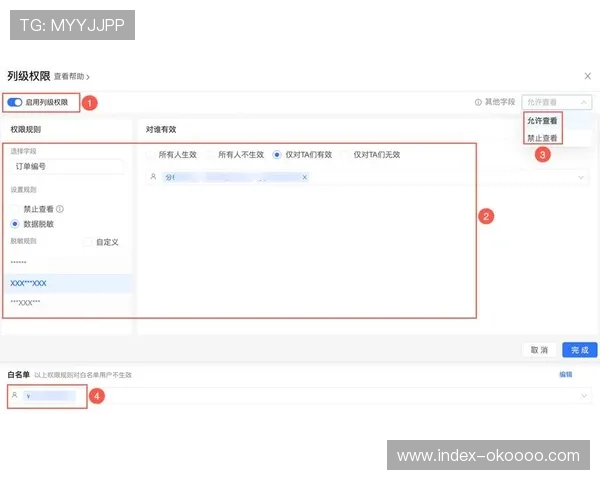
Task: Expand the 白名单 user dropdown arrow
Action: pos(584,396)
